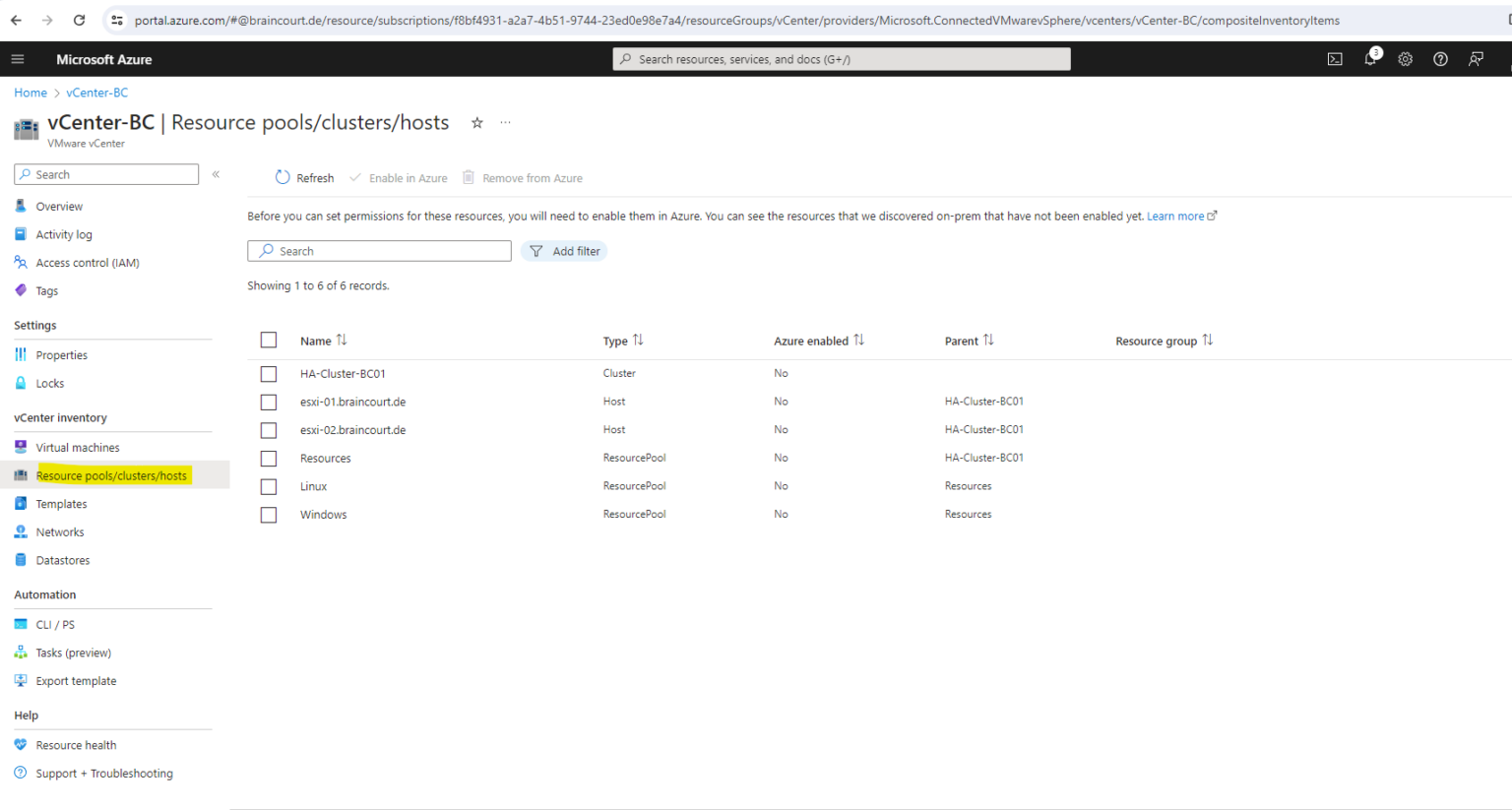This screenshot has height=810, width=1512.
Task: Open Templates in the vCenter inventory menu
Action: pos(62,503)
